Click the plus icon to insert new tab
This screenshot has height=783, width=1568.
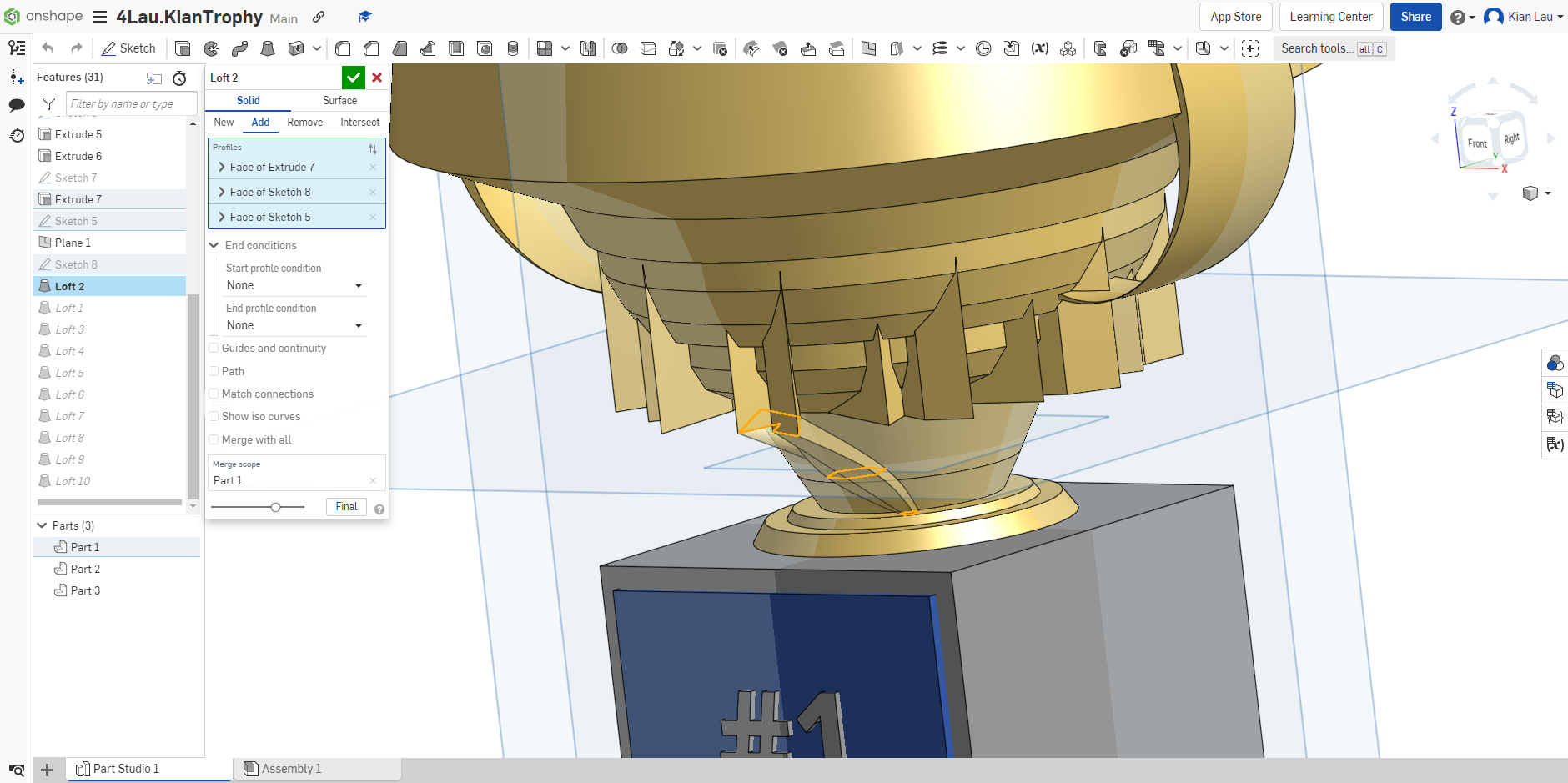48,770
